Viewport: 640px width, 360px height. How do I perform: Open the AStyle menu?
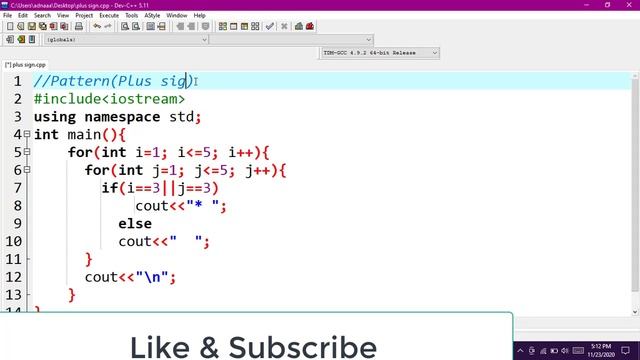coord(152,16)
